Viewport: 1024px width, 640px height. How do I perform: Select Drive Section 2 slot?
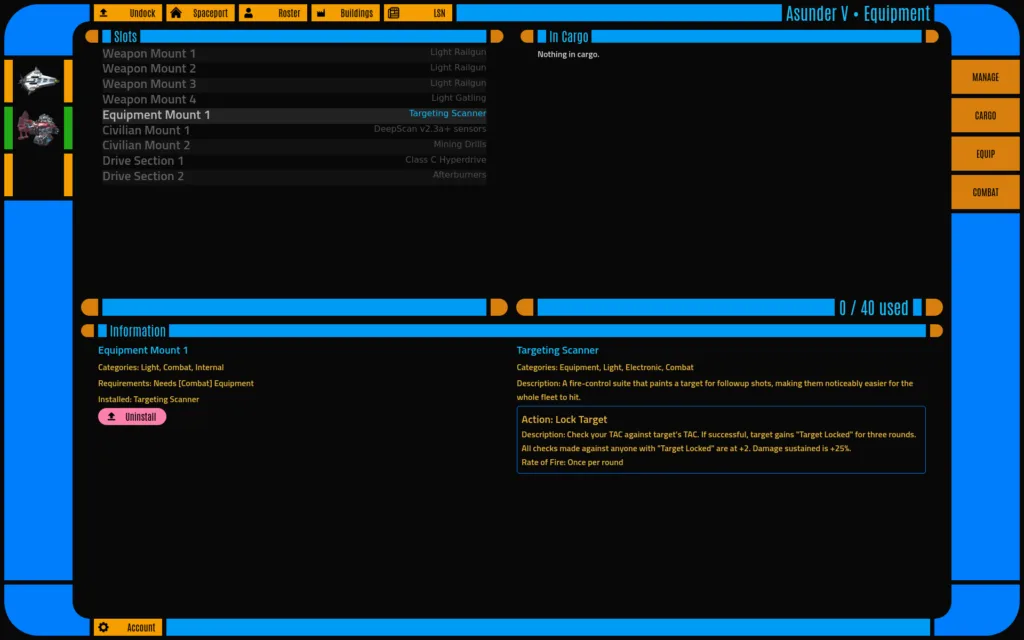tap(294, 176)
